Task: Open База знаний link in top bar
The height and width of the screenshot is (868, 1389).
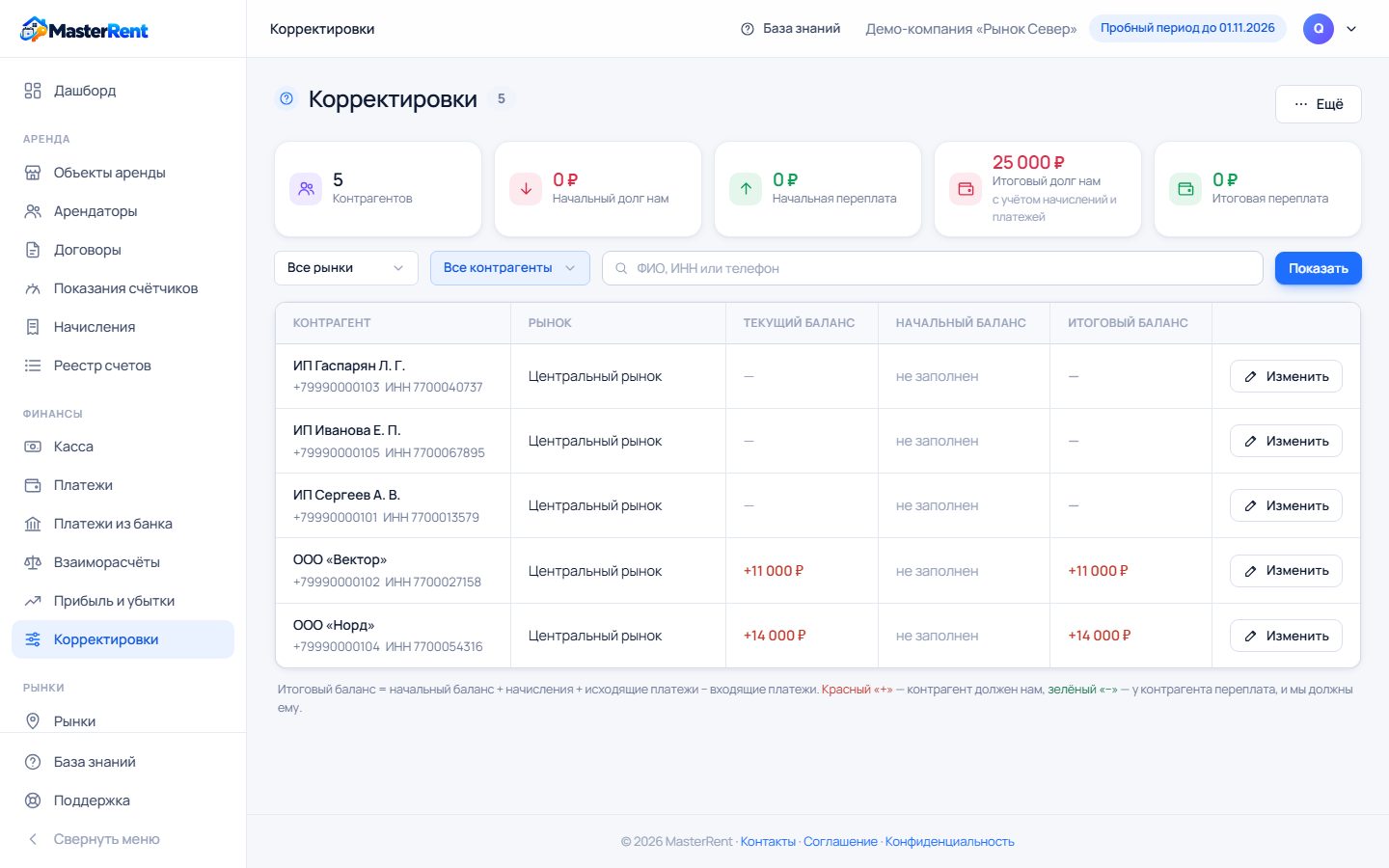Action: point(790,29)
